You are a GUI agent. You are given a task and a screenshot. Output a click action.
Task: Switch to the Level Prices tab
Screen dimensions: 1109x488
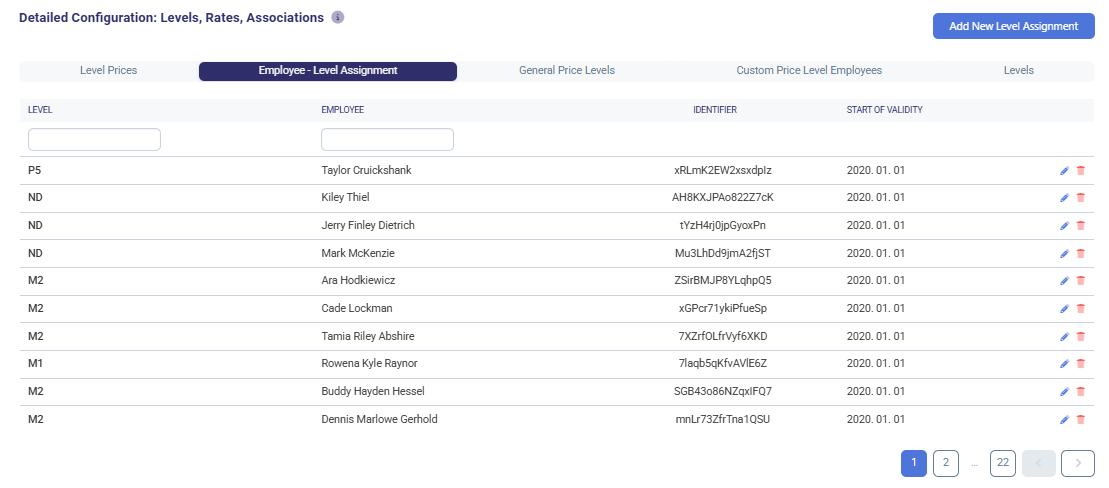point(108,71)
